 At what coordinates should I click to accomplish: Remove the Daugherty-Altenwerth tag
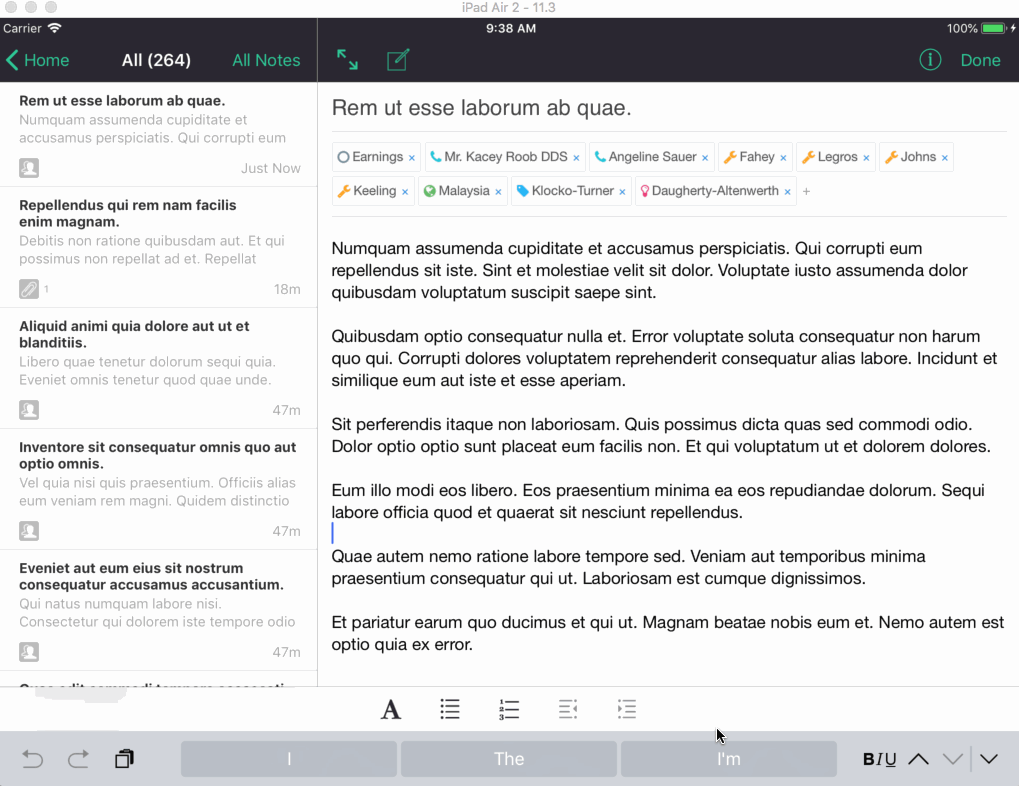(x=788, y=192)
